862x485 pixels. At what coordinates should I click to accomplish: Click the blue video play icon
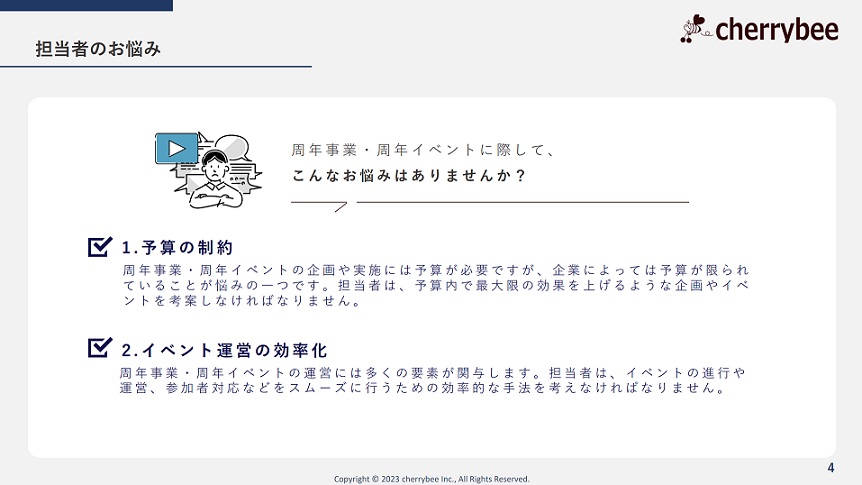(177, 149)
